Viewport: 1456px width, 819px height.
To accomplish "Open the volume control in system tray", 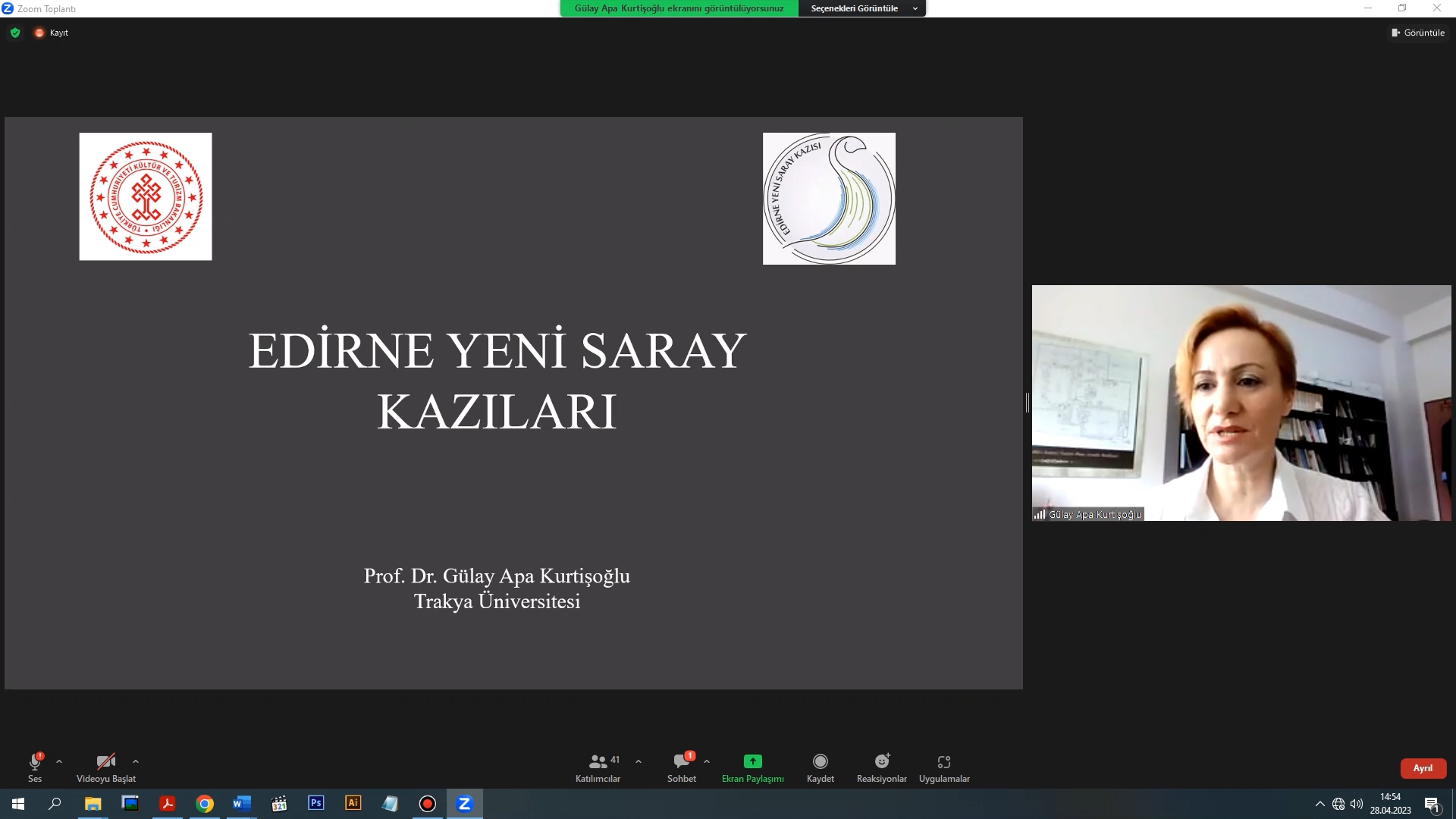I will (x=1357, y=804).
